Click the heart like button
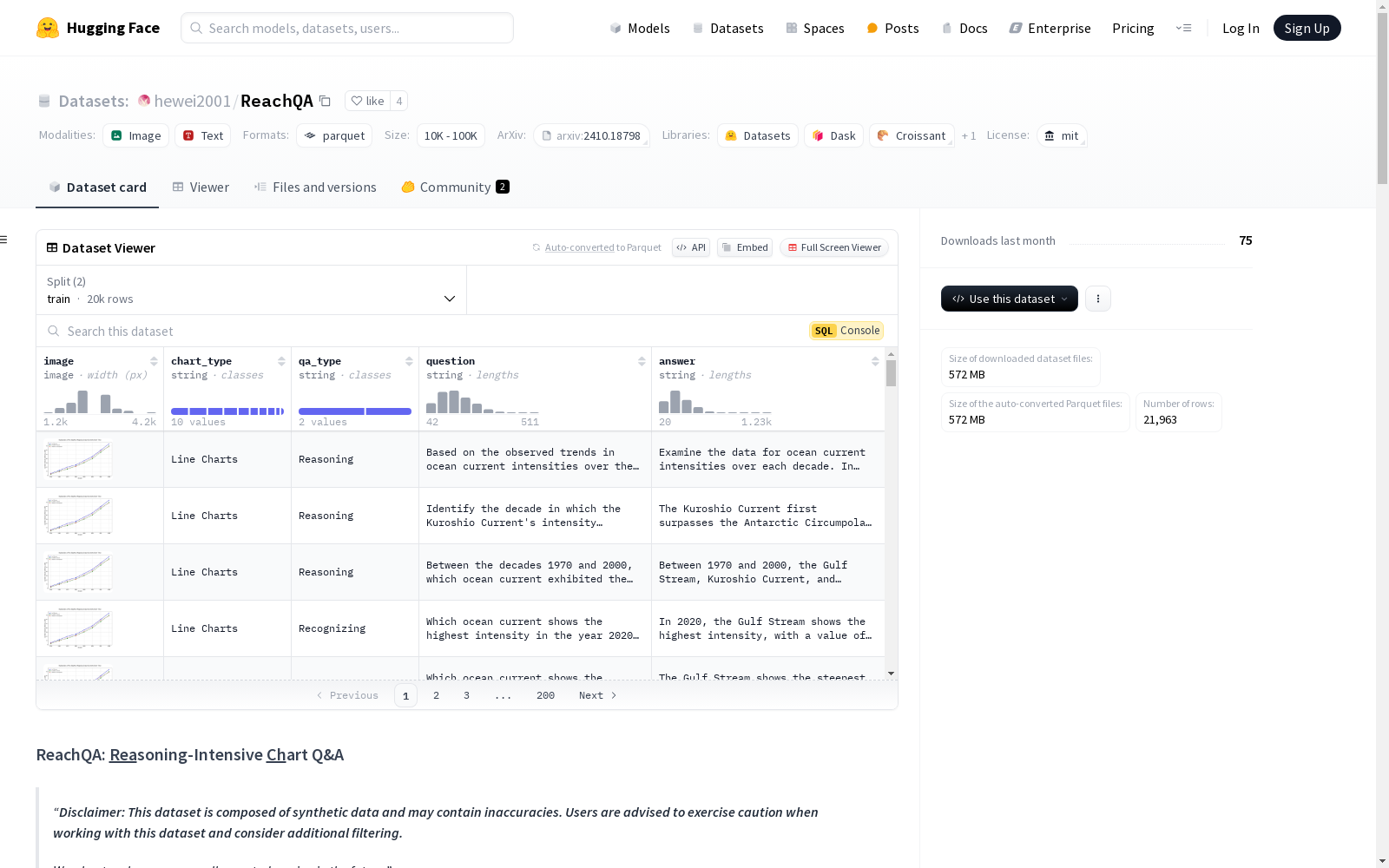The image size is (1389, 868). coord(368,101)
